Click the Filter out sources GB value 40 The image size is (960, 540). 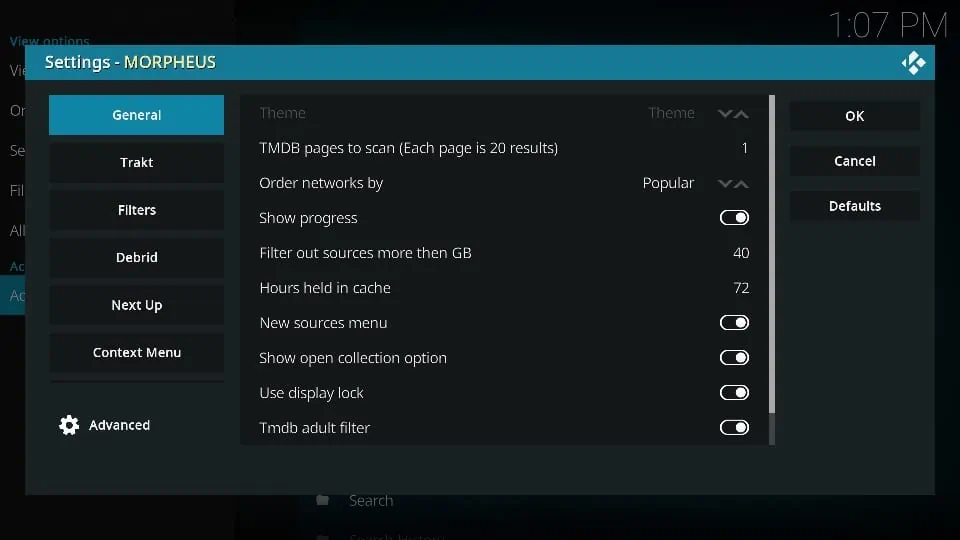(x=741, y=253)
